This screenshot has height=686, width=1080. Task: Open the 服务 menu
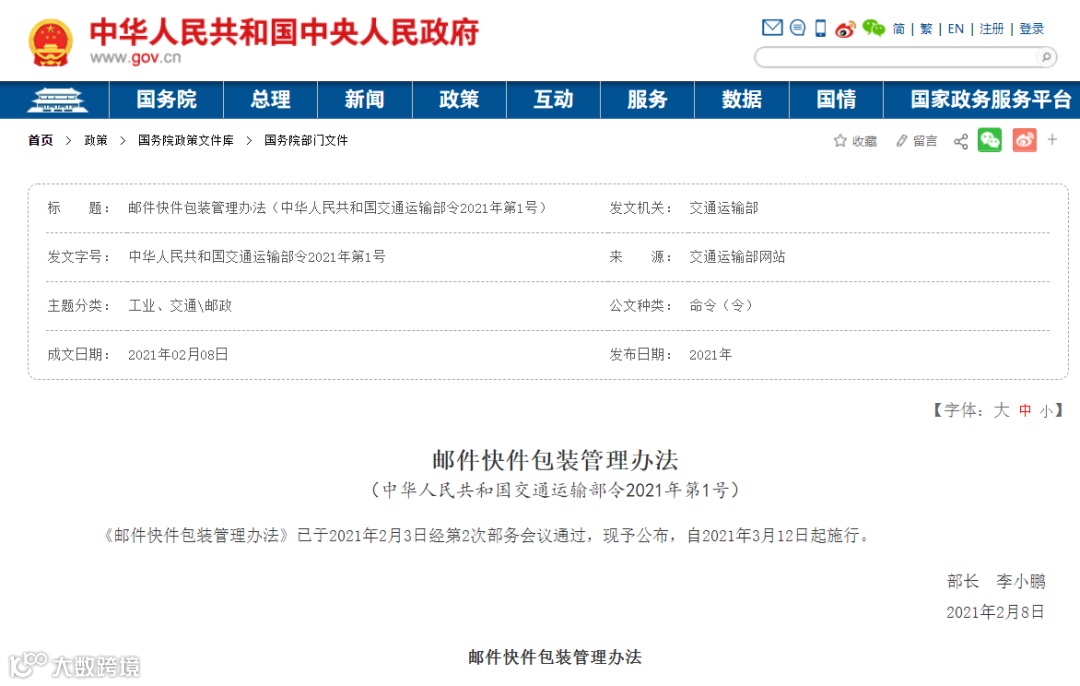coord(647,100)
